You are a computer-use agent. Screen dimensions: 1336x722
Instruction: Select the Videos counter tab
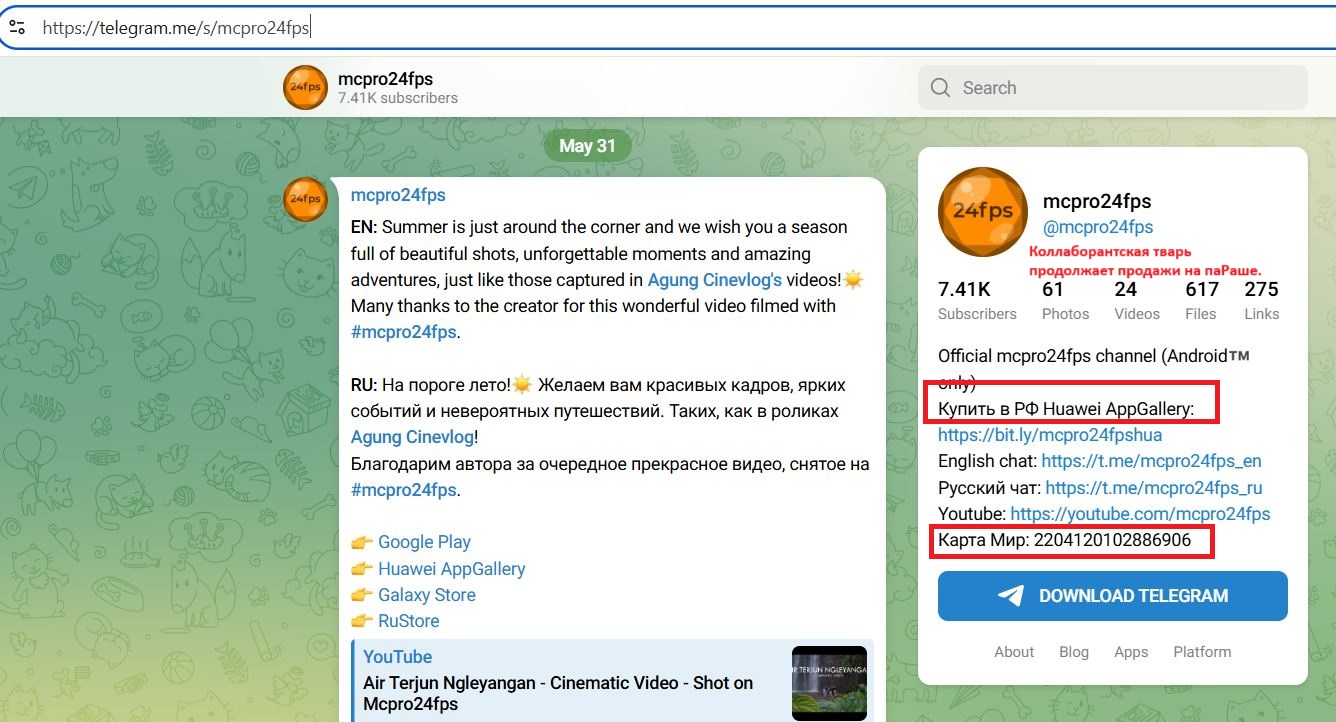click(x=1137, y=300)
